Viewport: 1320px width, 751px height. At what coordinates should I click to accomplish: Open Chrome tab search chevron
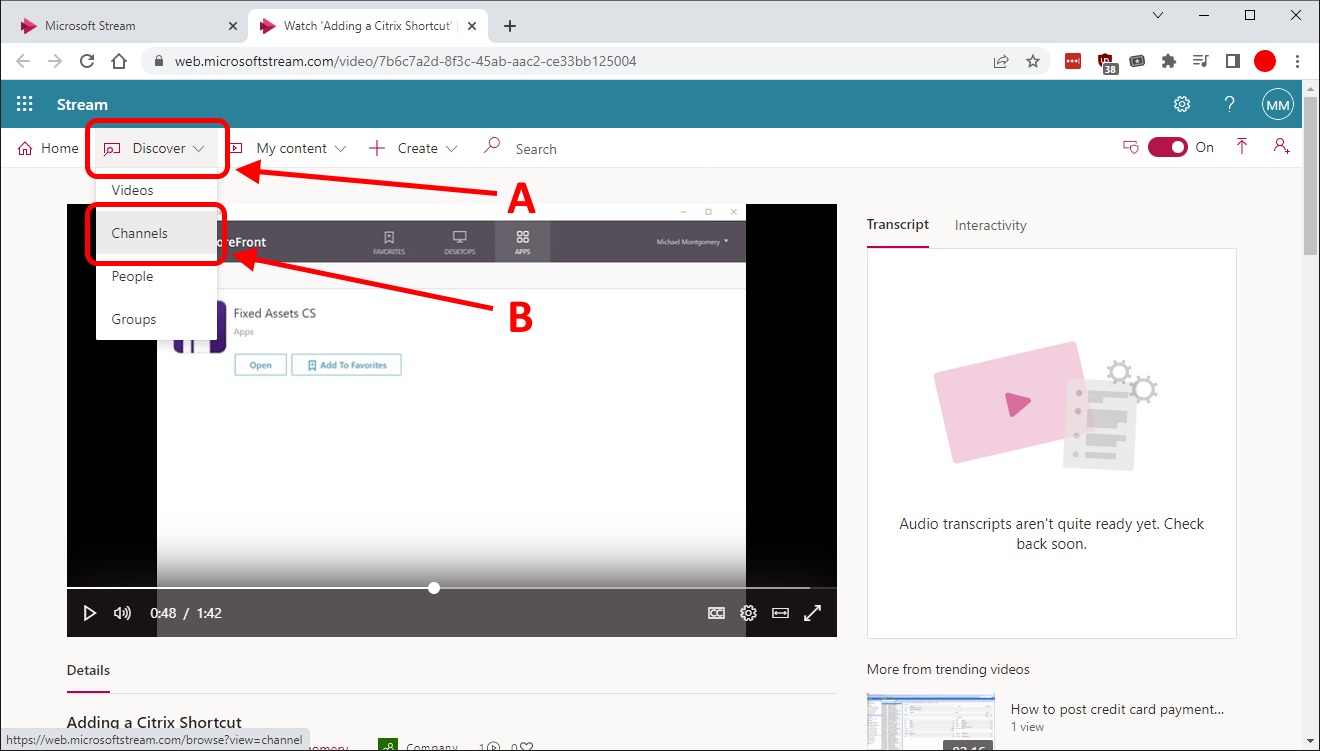click(x=1158, y=15)
